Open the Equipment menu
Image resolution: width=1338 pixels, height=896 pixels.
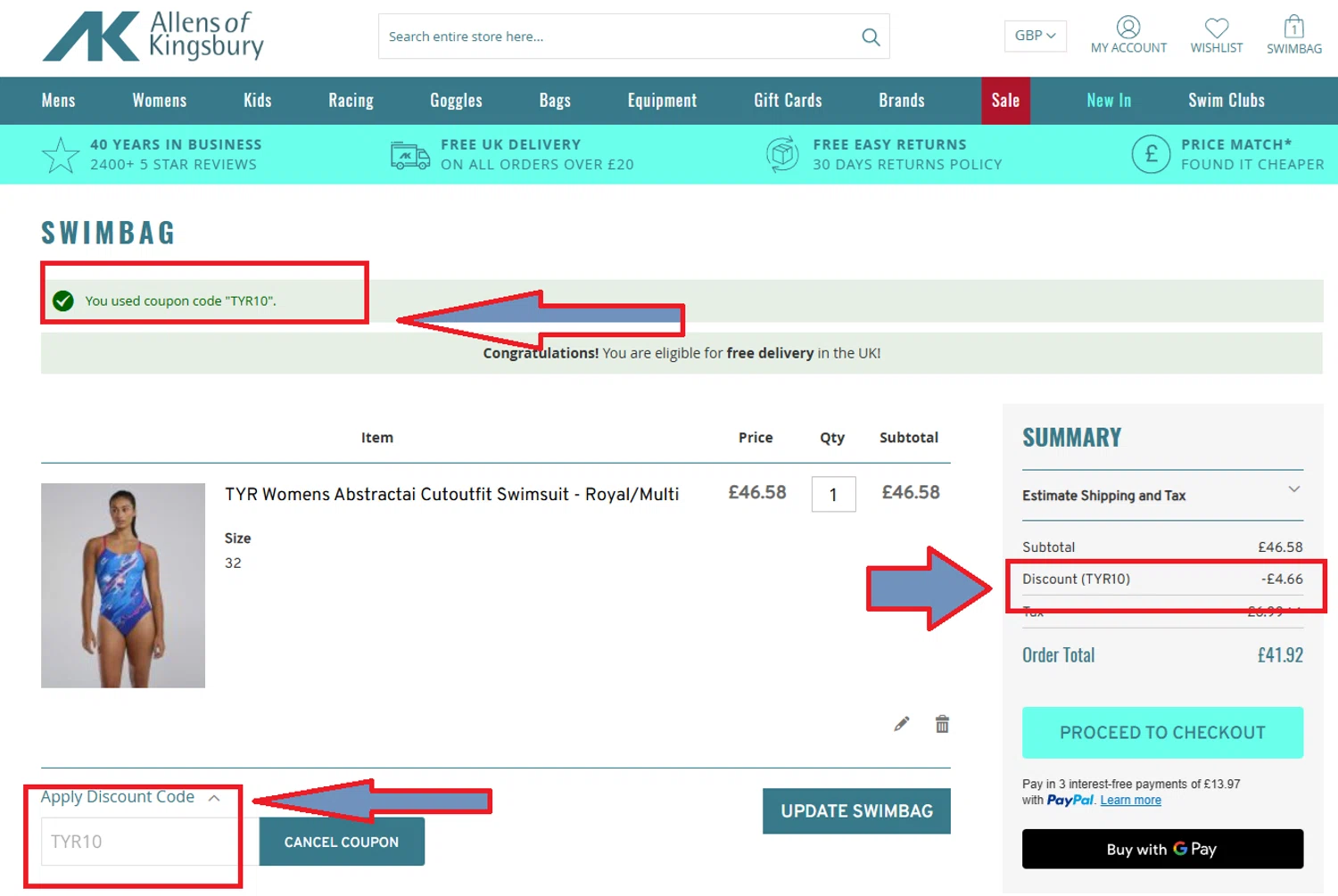point(662,100)
